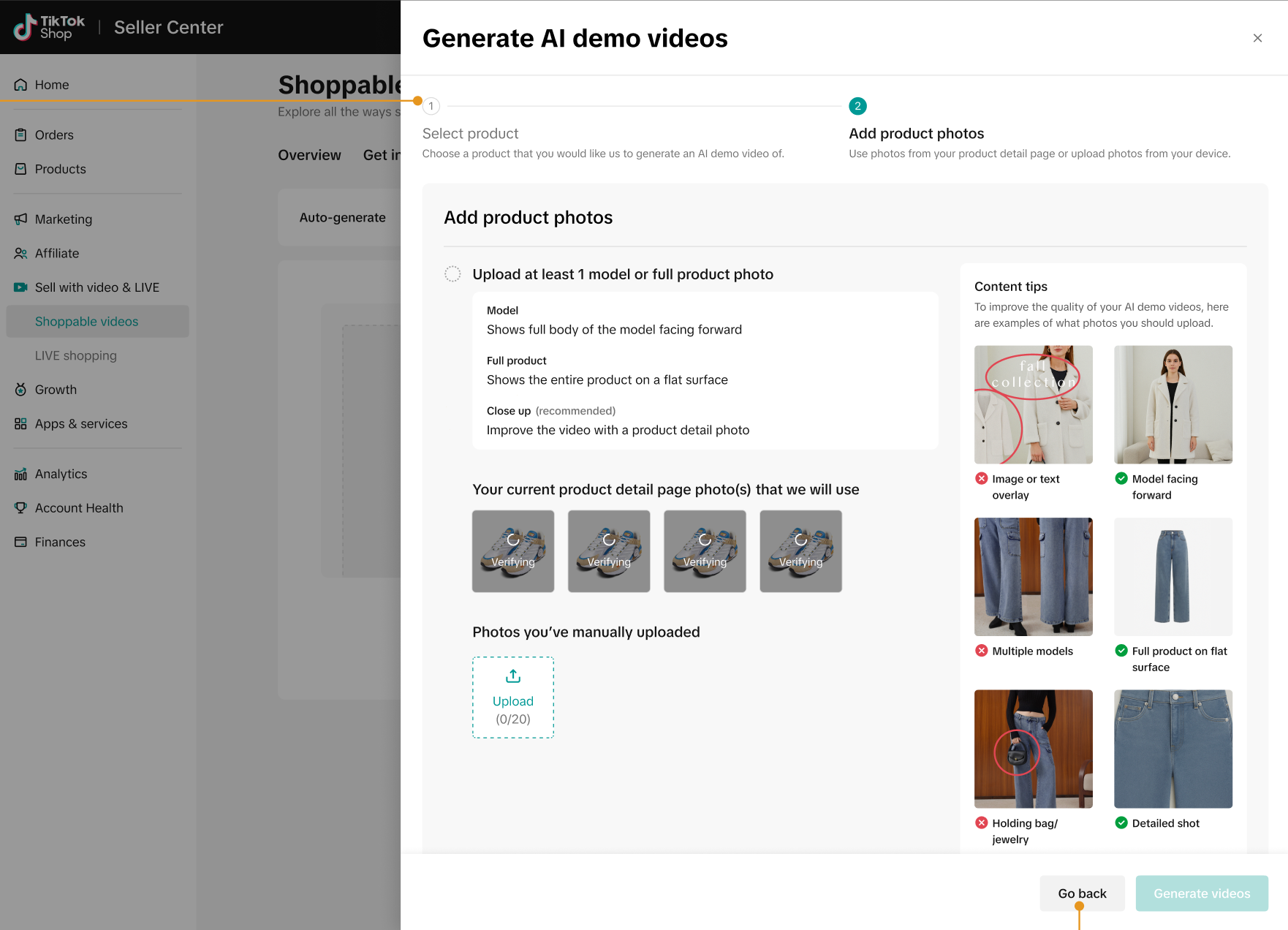The height and width of the screenshot is (930, 1288).
Task: View the Model facing forward example image
Action: [x=1173, y=404]
